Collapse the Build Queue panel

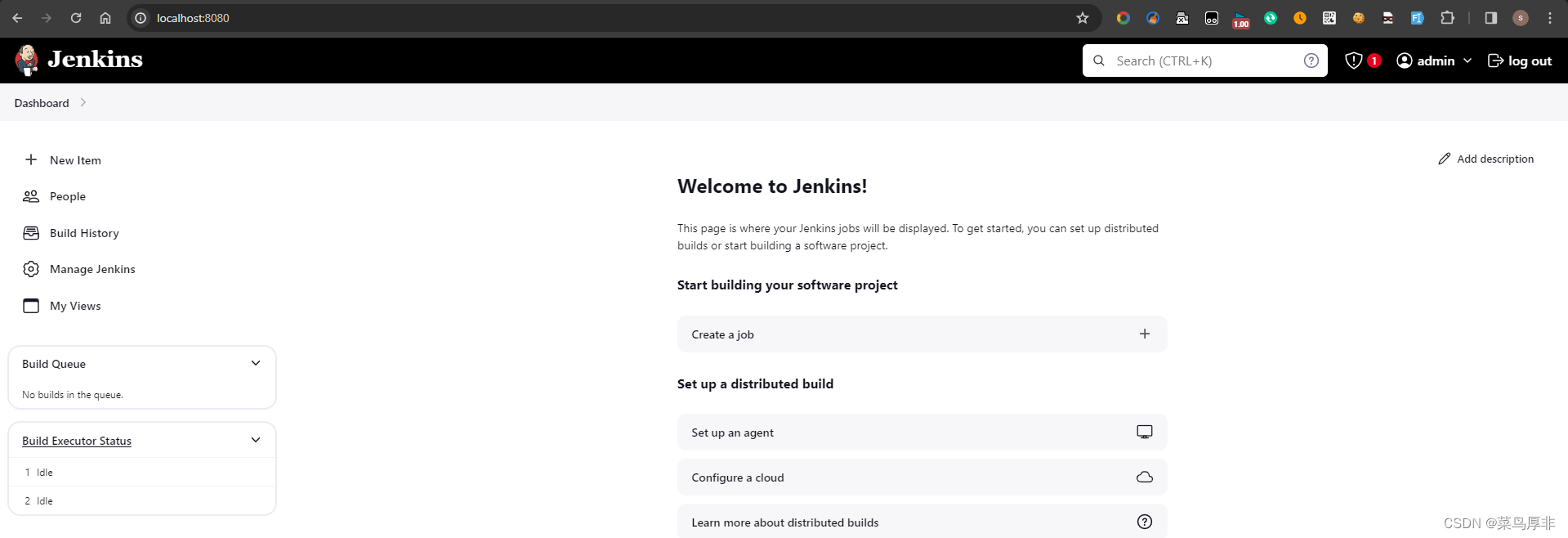click(x=256, y=363)
